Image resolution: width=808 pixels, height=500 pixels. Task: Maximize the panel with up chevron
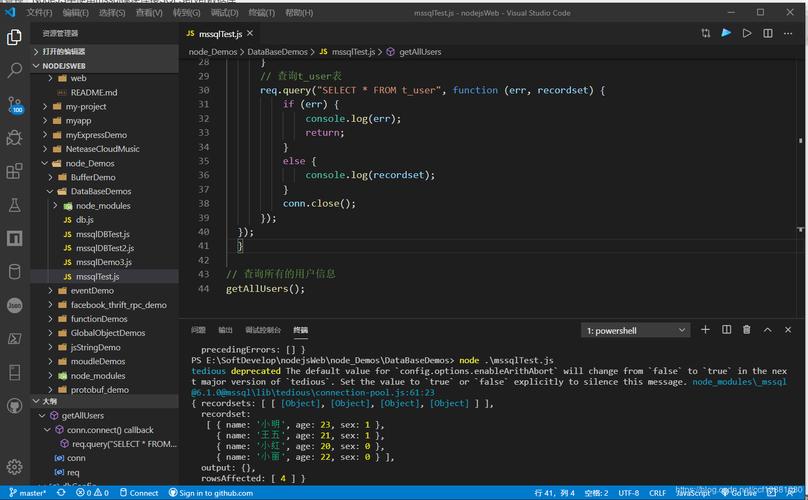click(767, 330)
